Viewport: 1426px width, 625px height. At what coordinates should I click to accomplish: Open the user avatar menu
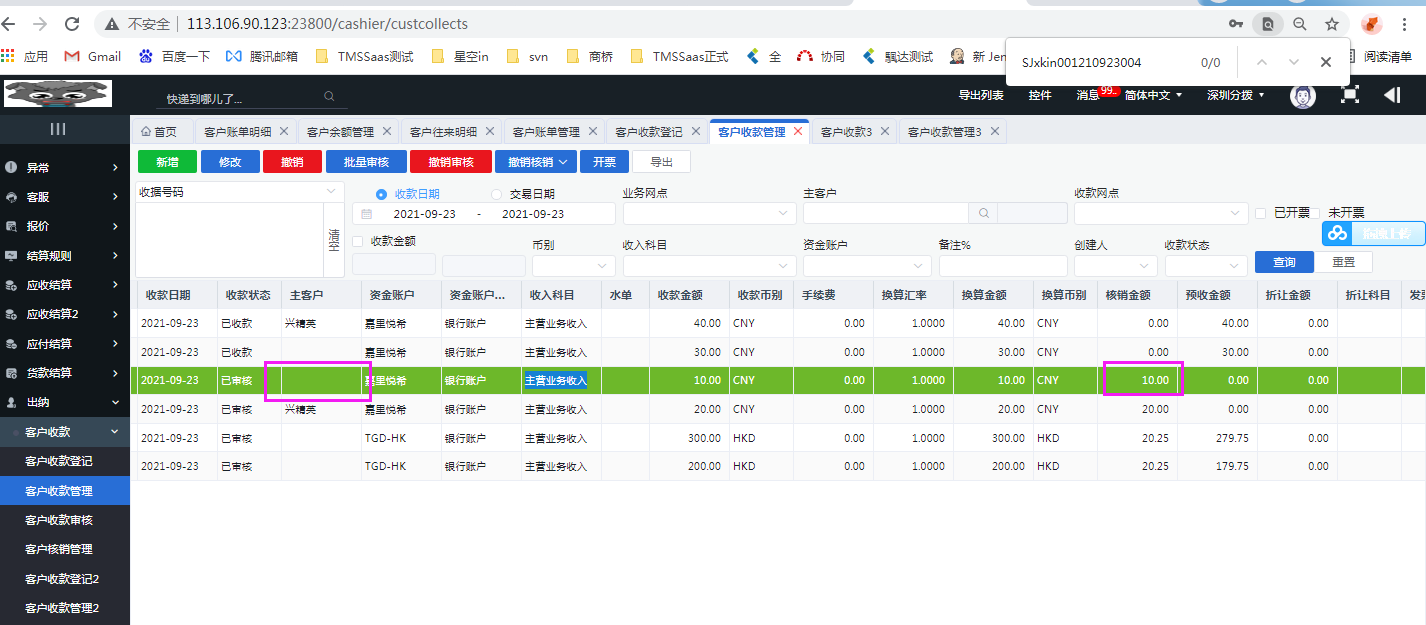coord(1302,95)
